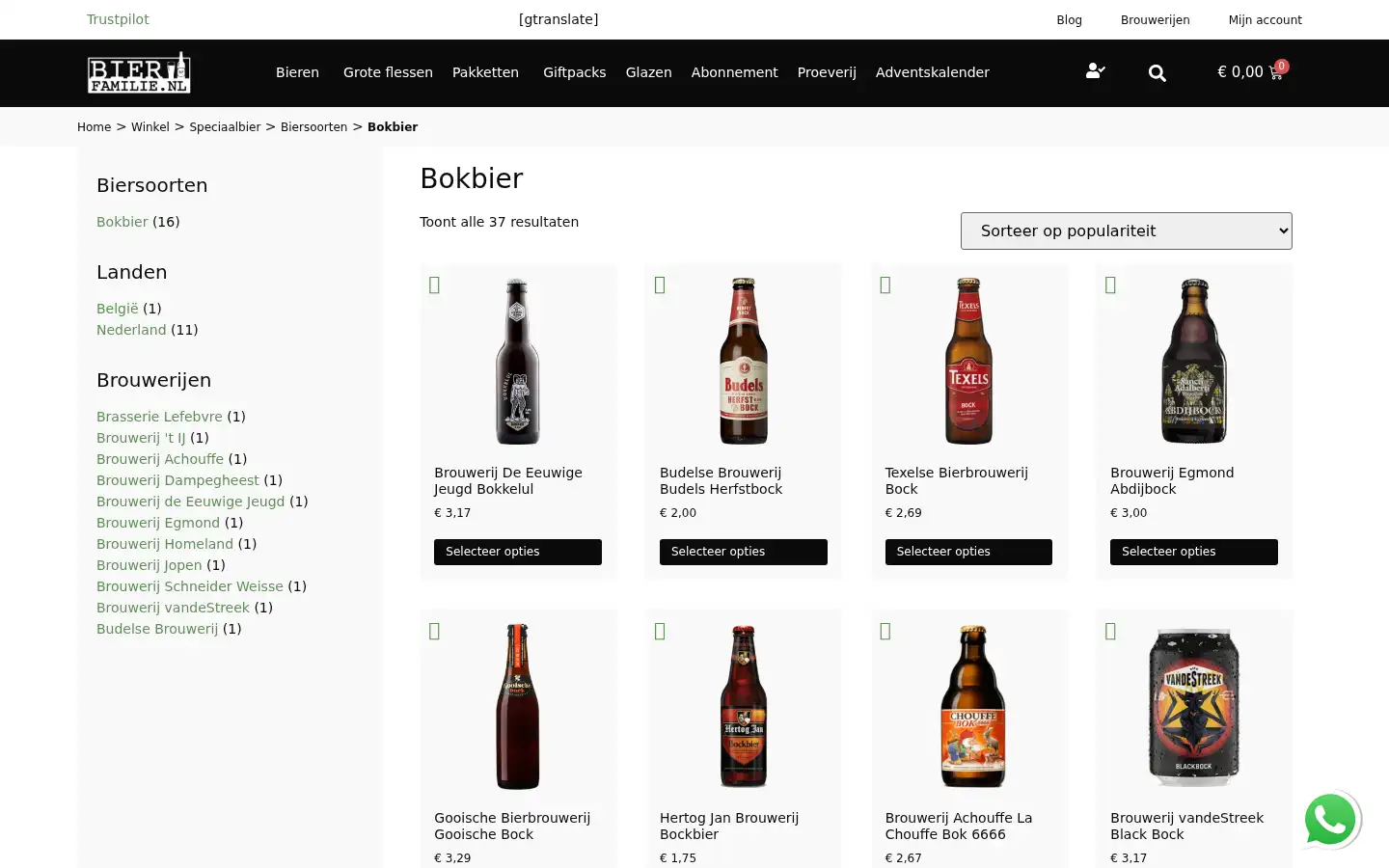Add vandeStreek Black Bock wishlist icon

1110,631
